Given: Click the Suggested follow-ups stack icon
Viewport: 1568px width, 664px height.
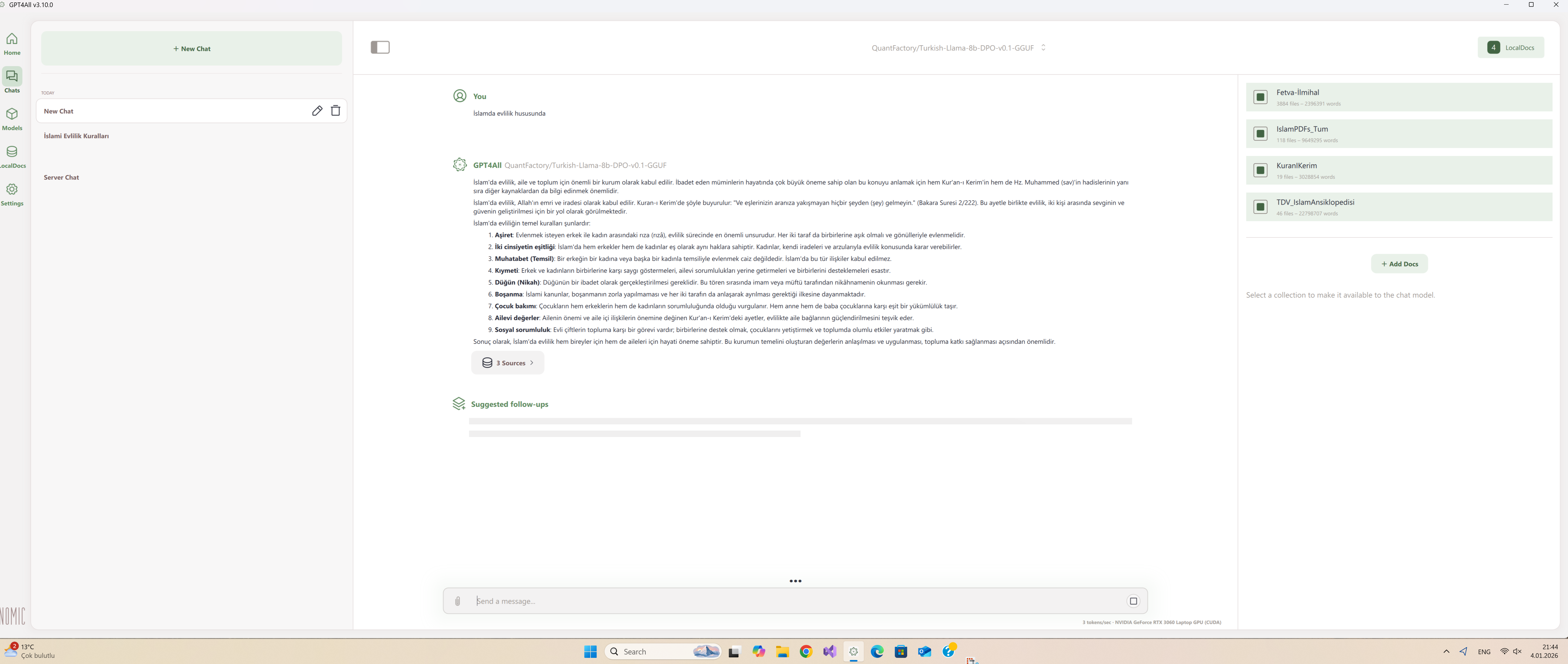Looking at the screenshot, I should click(459, 404).
